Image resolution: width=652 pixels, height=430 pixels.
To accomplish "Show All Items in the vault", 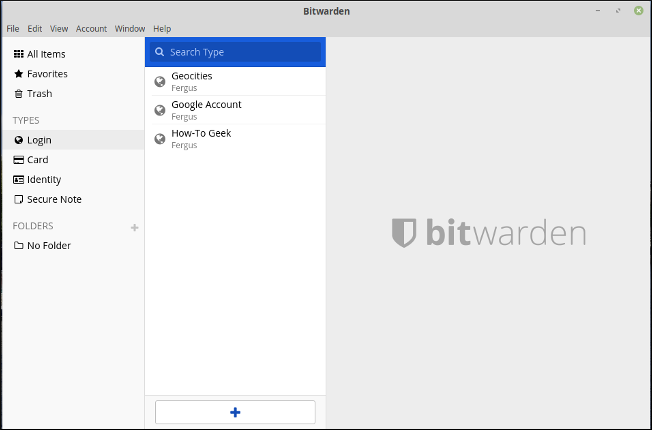I will coord(73,54).
